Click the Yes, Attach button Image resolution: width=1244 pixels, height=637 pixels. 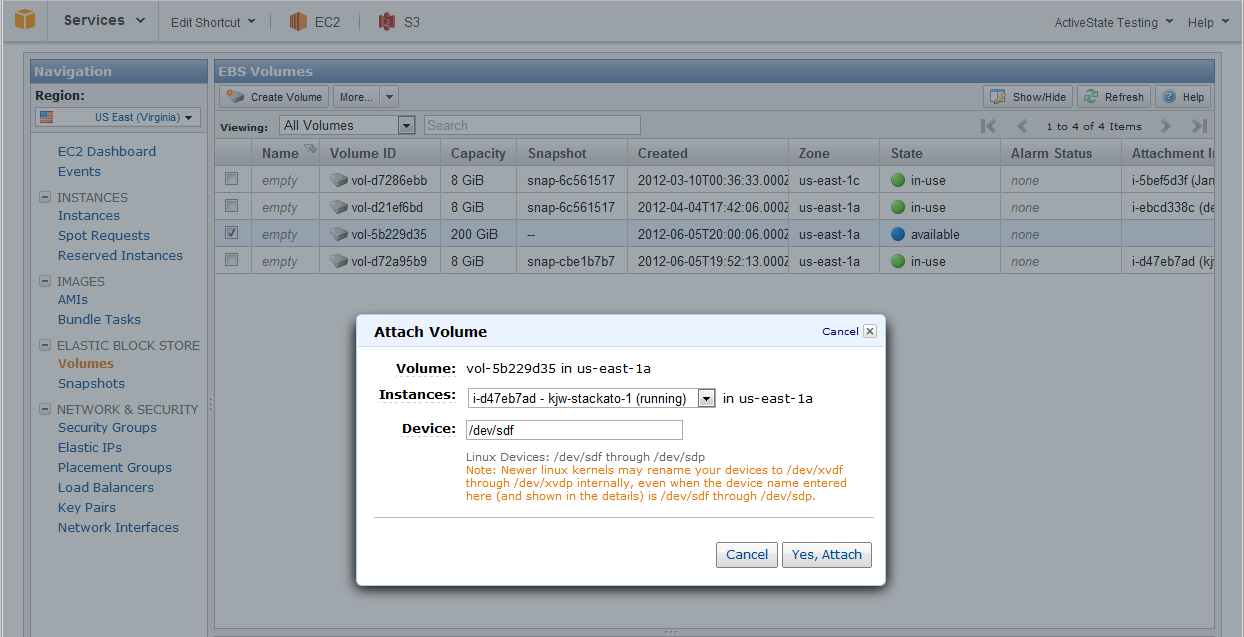pyautogui.click(x=826, y=555)
